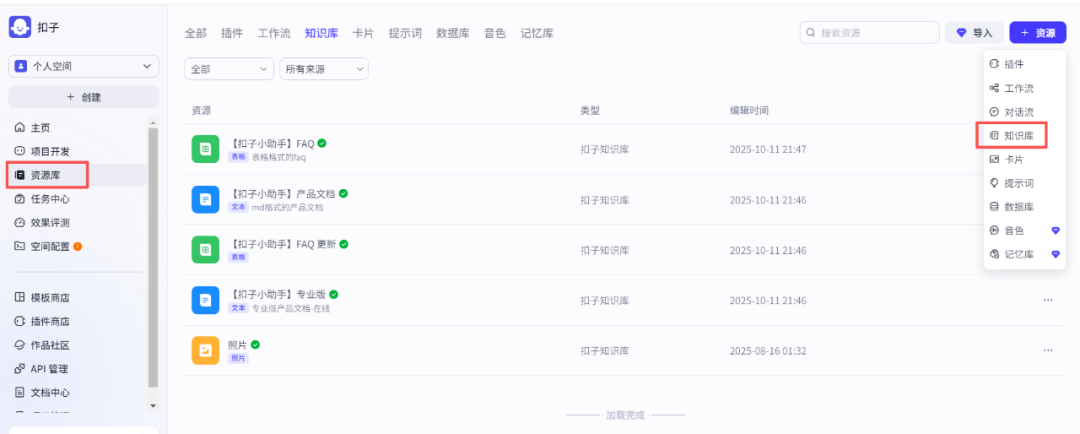The width and height of the screenshot is (1080, 434).
Task: Switch to the 卡片 tab
Action: pos(363,33)
